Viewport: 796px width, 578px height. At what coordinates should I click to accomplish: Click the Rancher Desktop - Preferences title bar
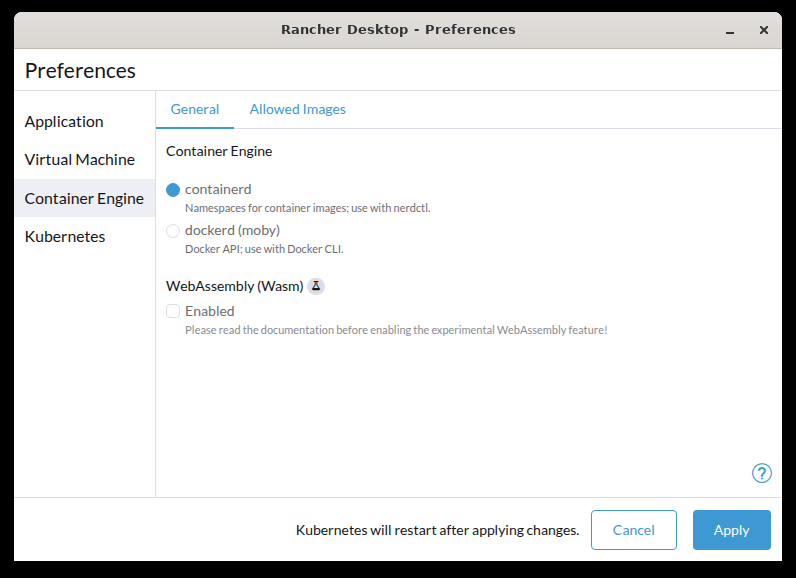tap(398, 30)
